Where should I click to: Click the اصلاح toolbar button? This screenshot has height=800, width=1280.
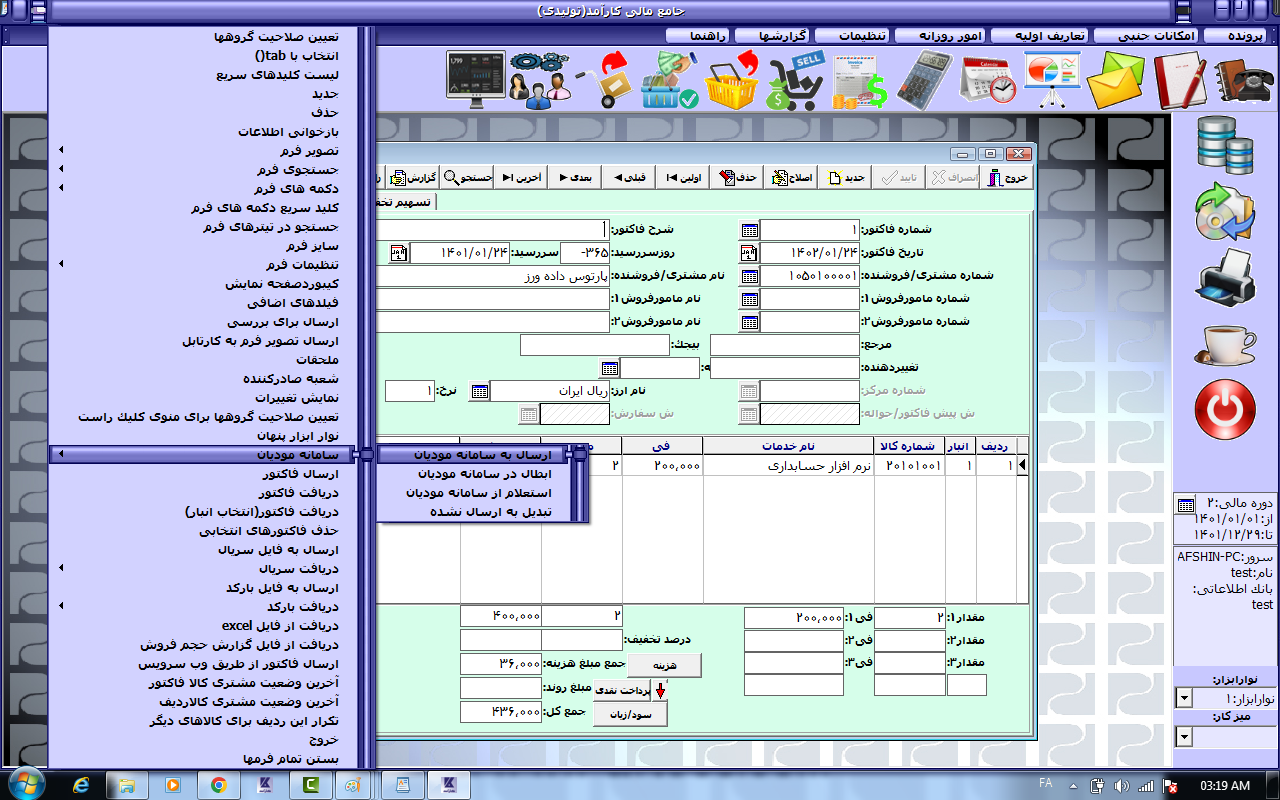(792, 177)
